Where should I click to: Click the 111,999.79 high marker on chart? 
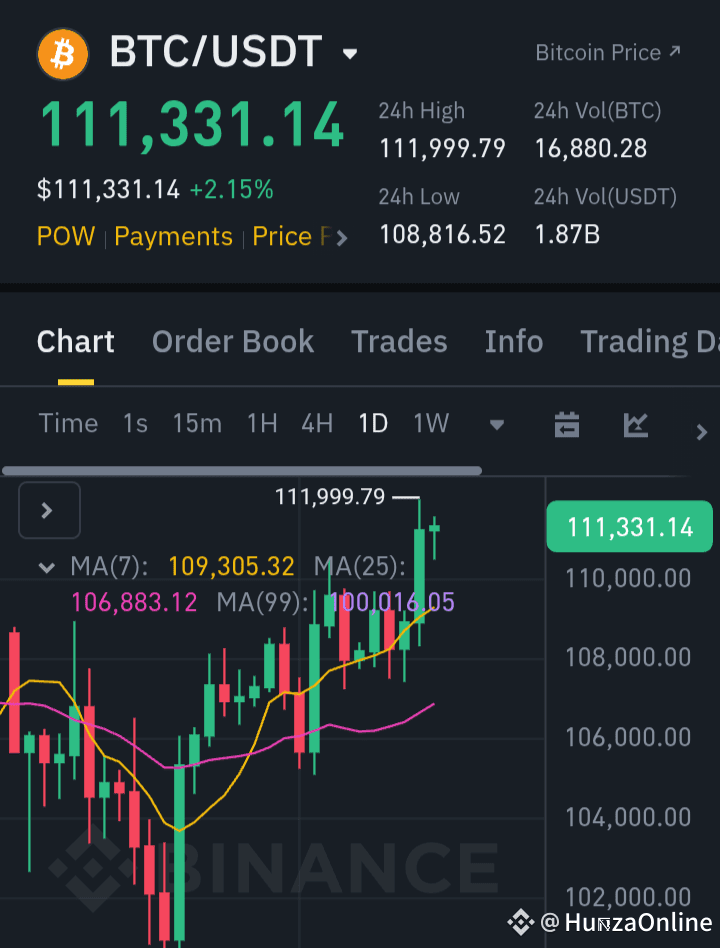[330, 497]
